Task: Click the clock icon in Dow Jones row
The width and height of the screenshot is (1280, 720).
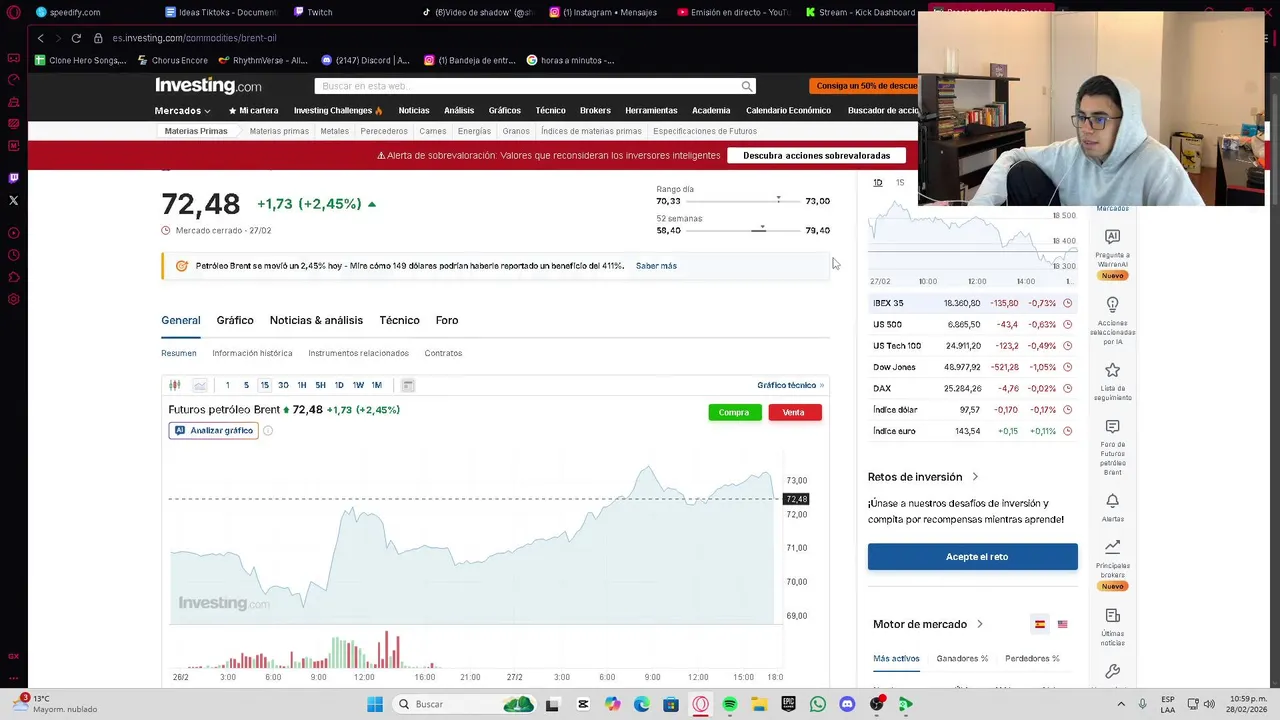Action: point(1067,367)
